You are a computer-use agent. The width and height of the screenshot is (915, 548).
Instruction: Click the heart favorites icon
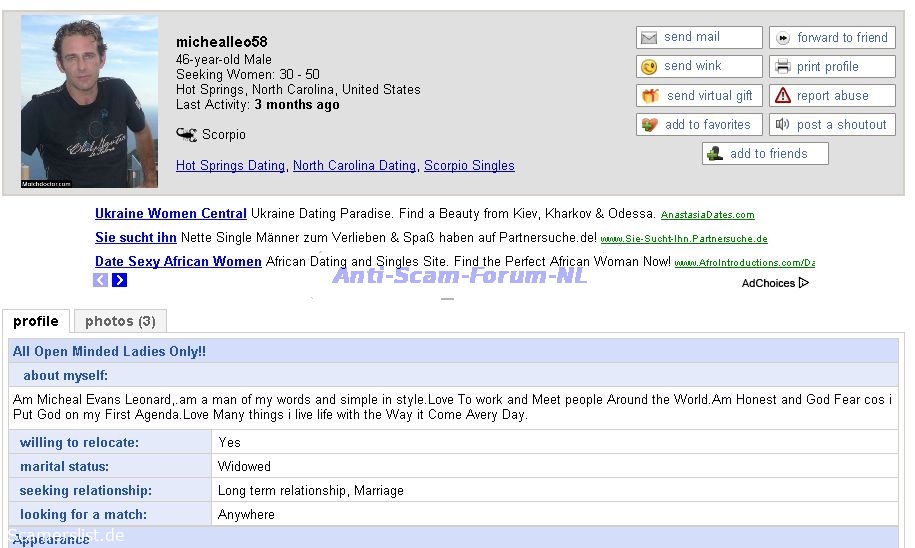tap(649, 125)
